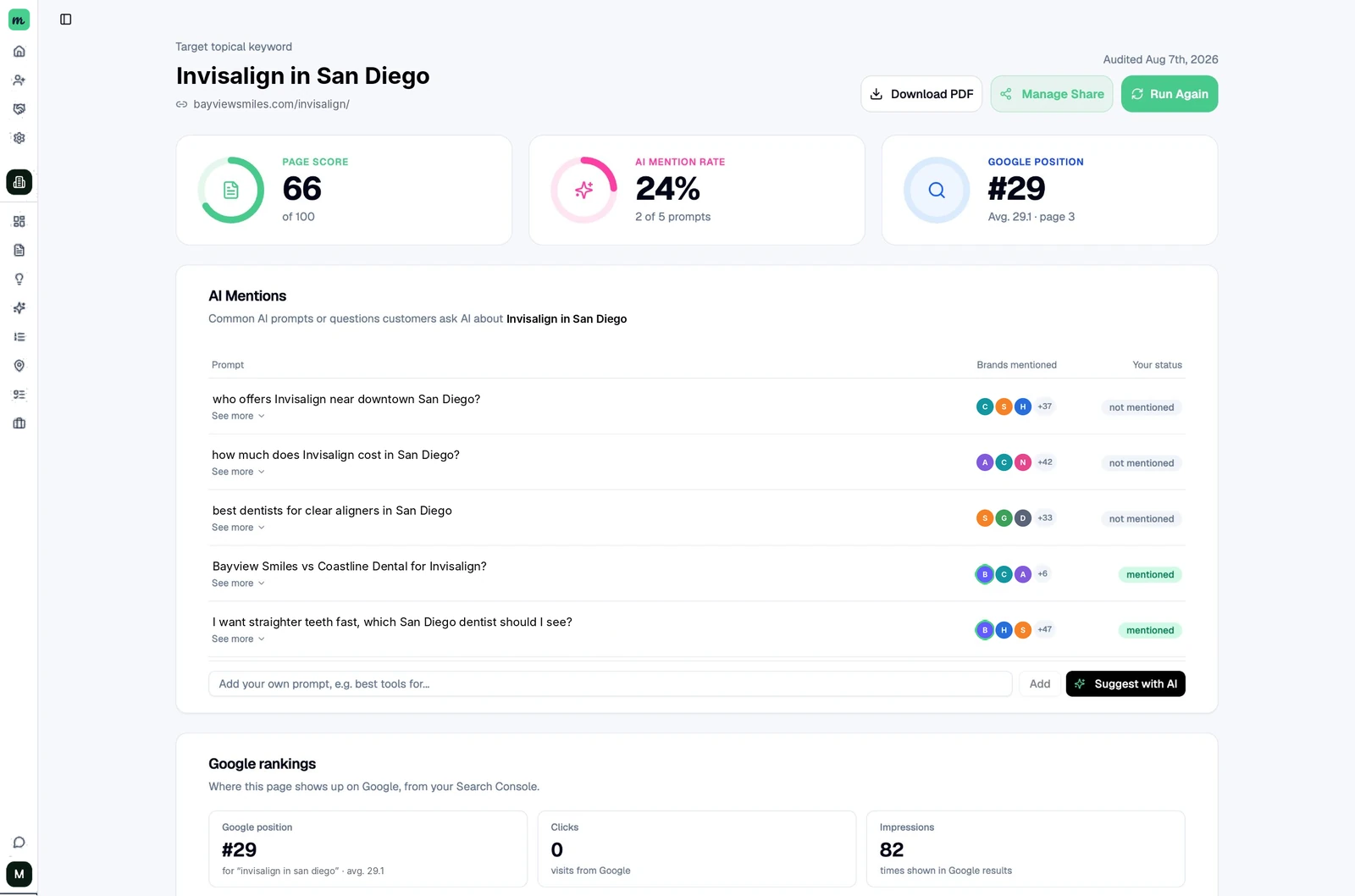Open the dashboard grid sidebar icon
The image size is (1355, 896).
point(19,222)
